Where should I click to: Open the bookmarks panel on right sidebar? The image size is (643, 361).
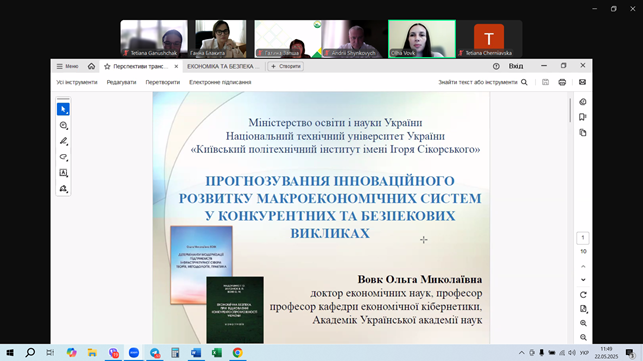[x=583, y=117]
